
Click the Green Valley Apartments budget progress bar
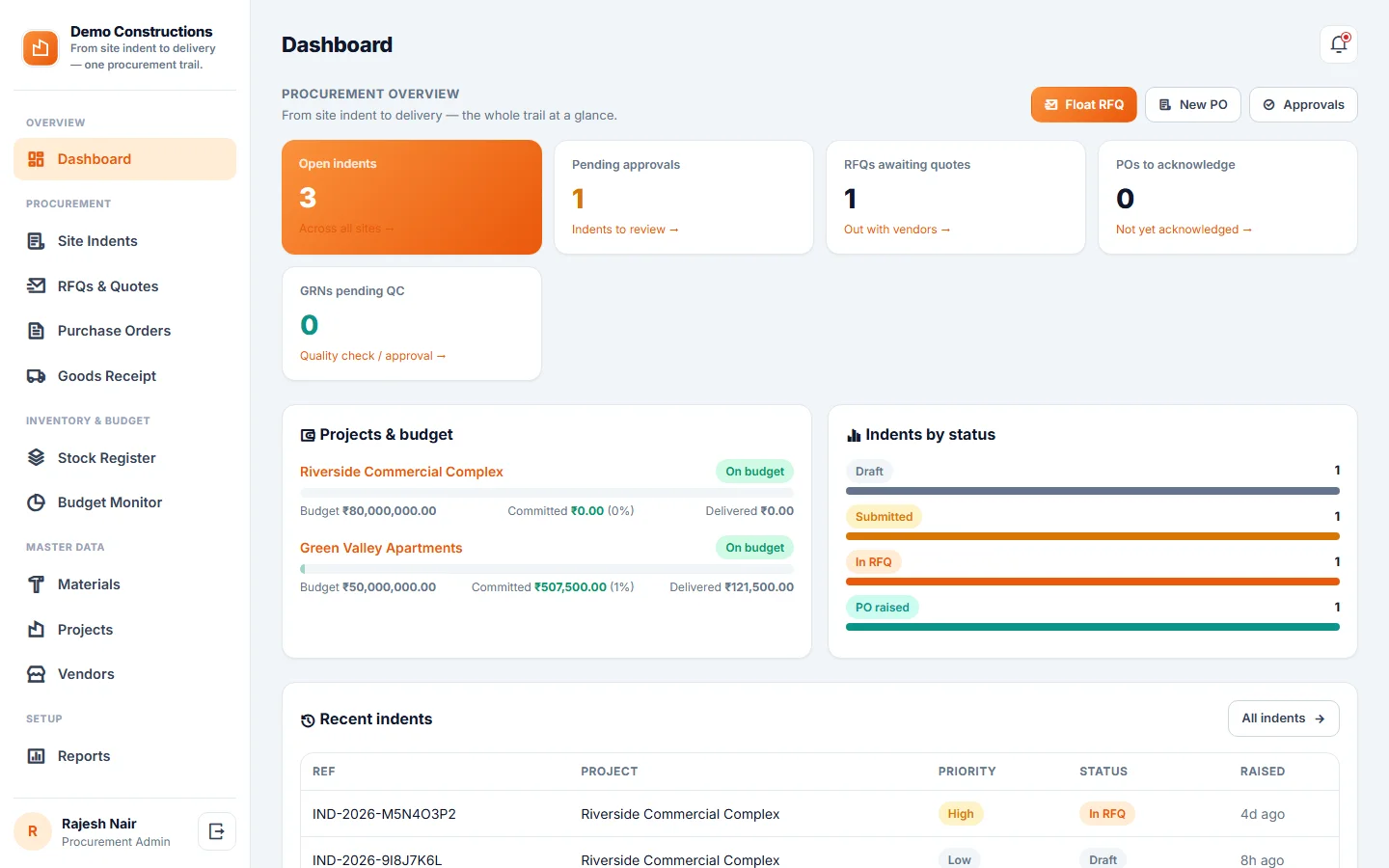547,569
